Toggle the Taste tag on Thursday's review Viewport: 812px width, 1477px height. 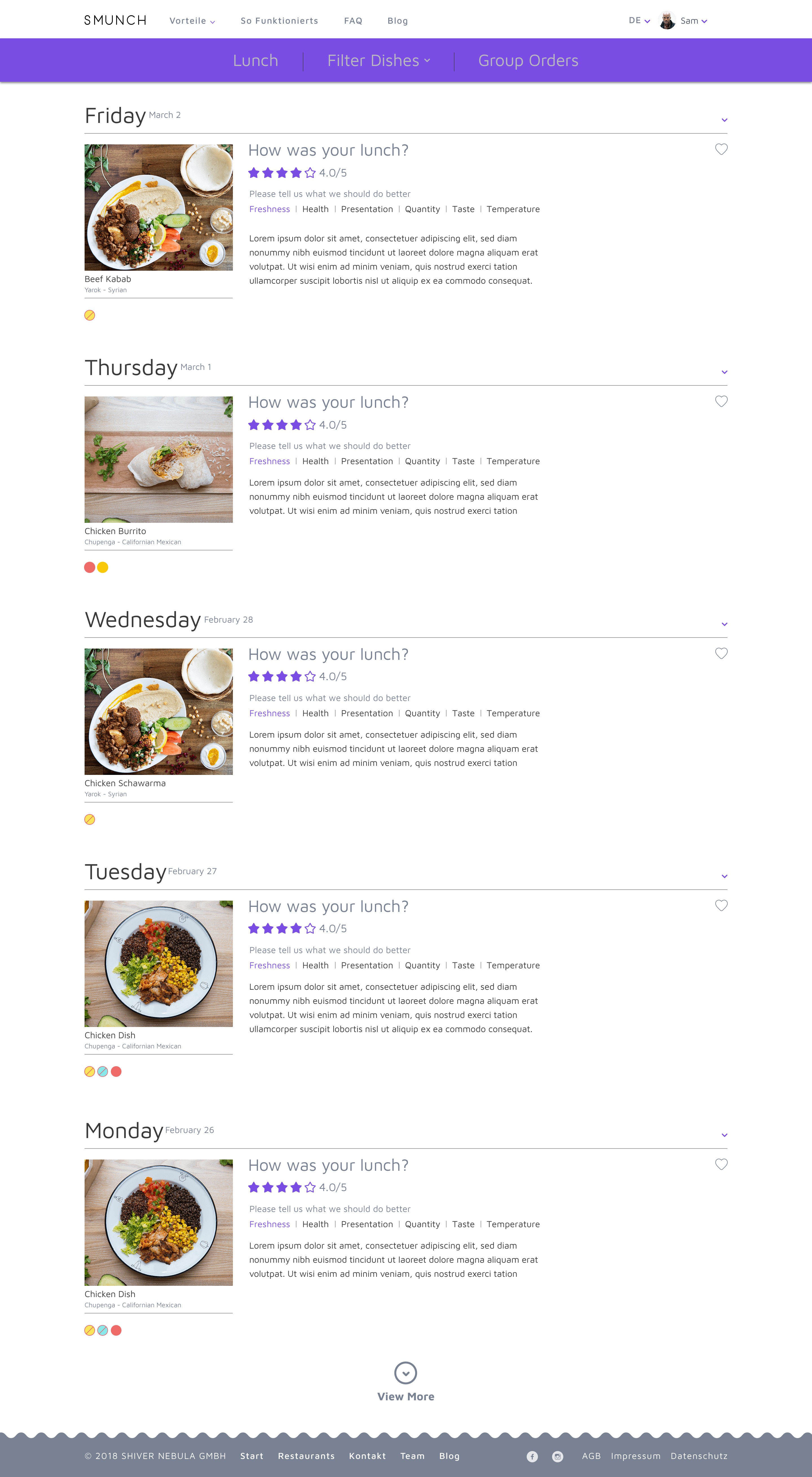click(x=463, y=462)
